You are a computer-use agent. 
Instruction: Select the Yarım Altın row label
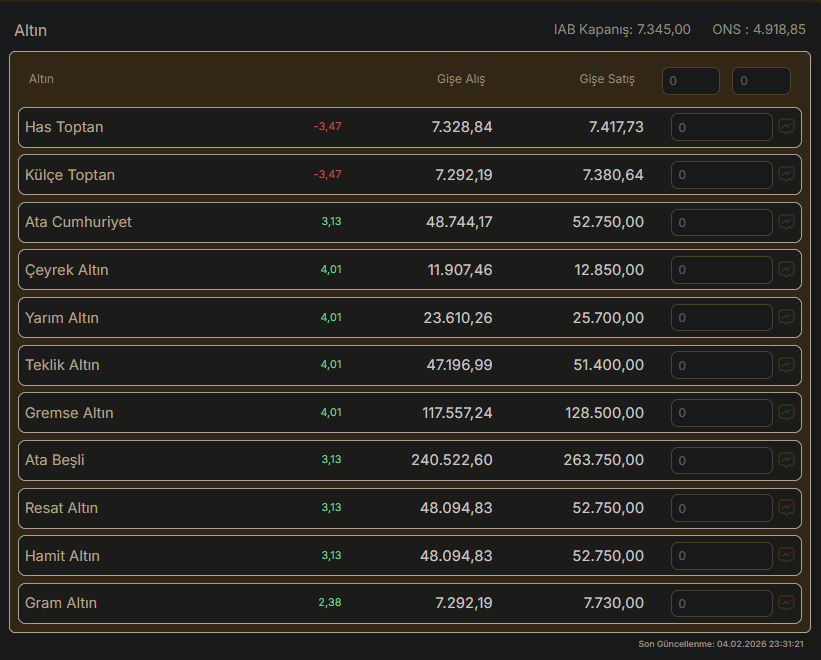(x=62, y=318)
